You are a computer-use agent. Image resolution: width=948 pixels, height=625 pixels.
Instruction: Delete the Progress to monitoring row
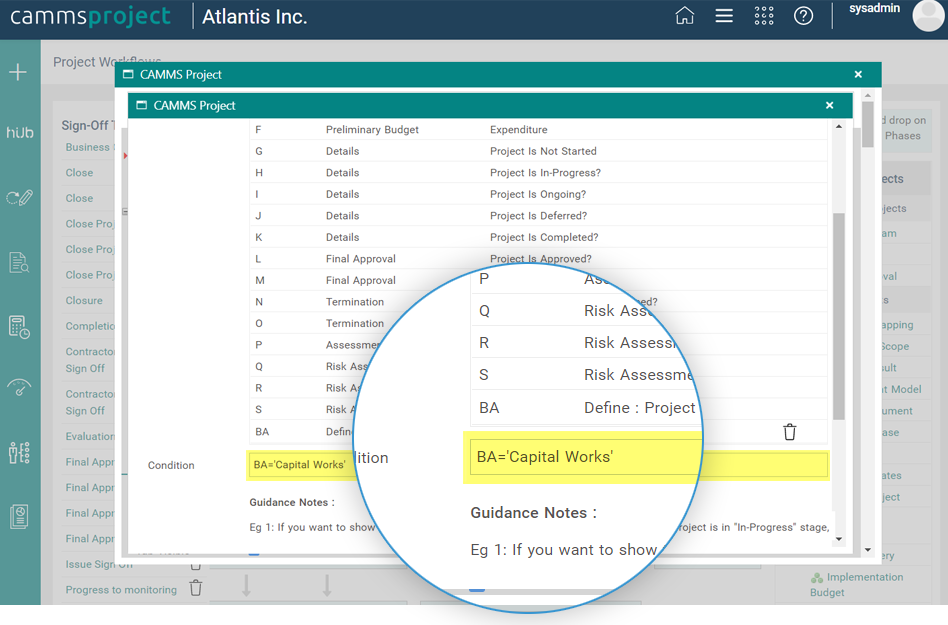(196, 588)
